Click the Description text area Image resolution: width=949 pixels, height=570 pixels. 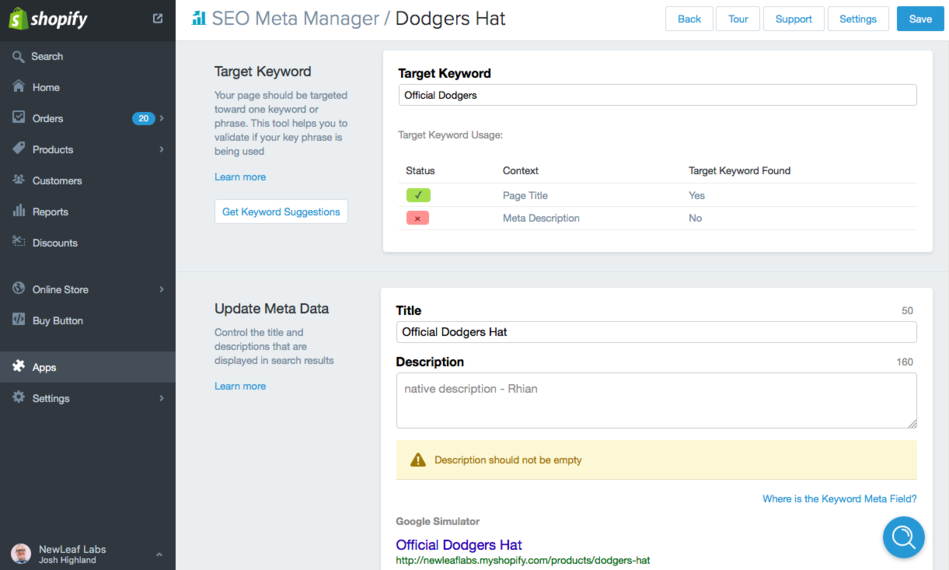click(656, 400)
